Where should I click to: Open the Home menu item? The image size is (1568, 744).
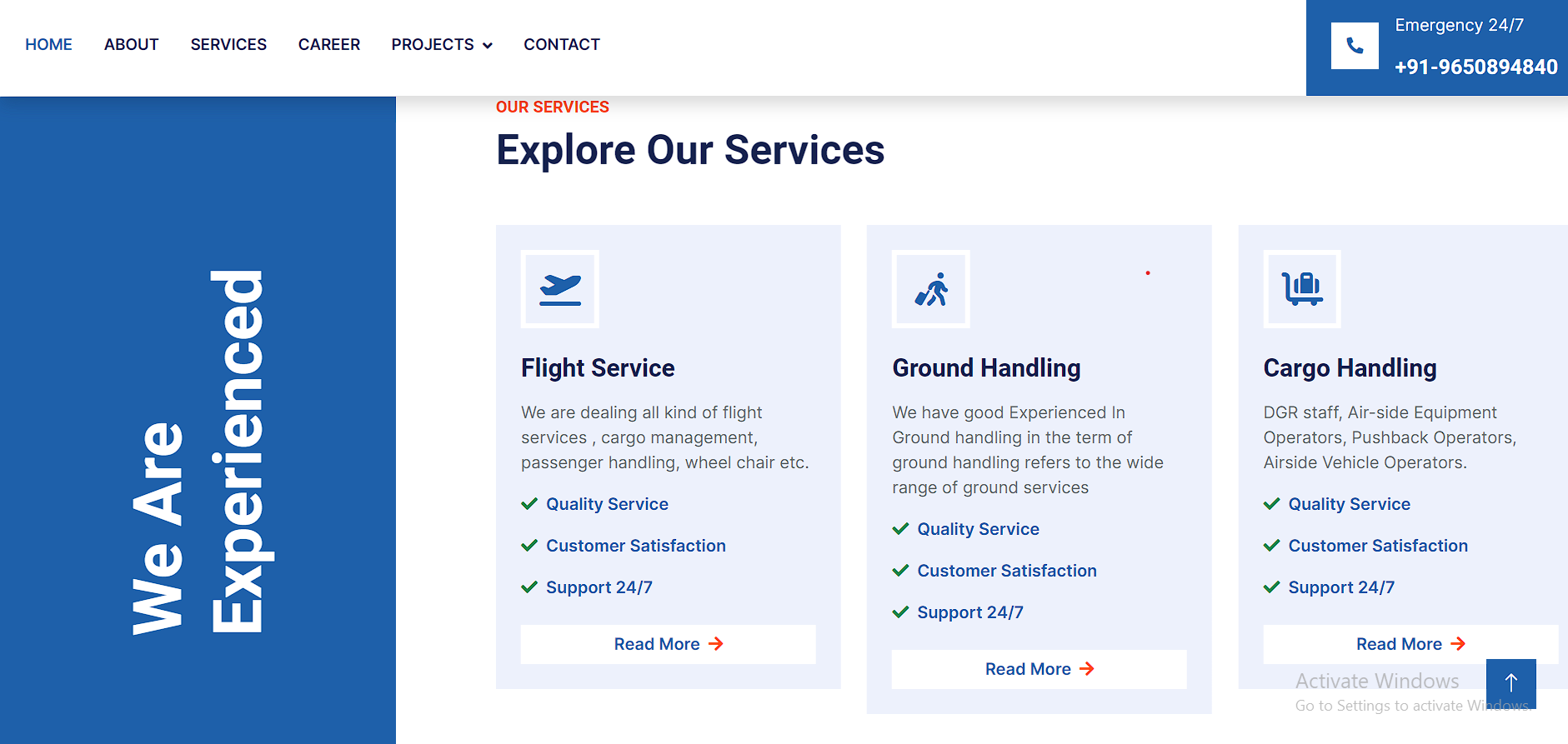48,45
